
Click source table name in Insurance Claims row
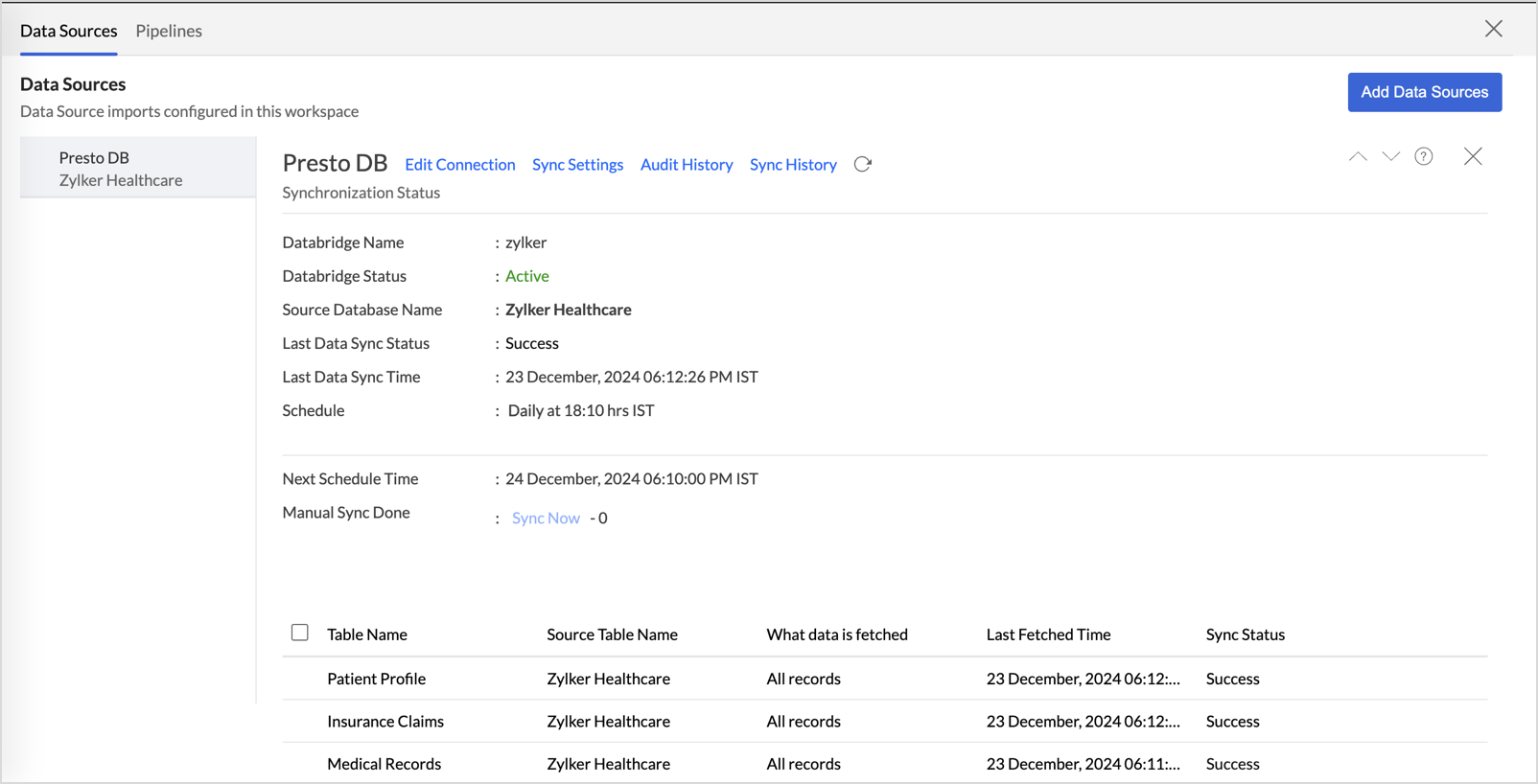click(x=609, y=721)
